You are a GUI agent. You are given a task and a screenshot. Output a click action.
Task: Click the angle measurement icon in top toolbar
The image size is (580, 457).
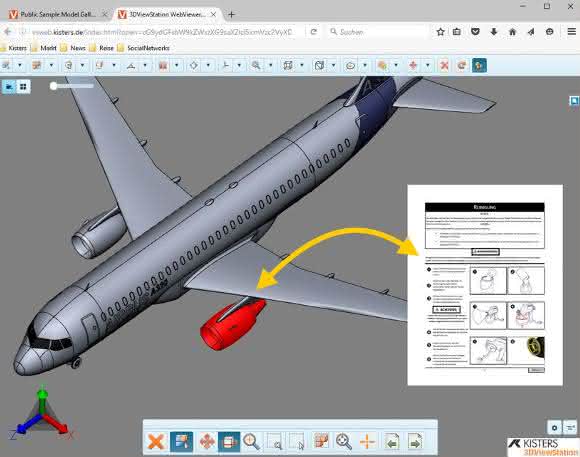point(131,65)
